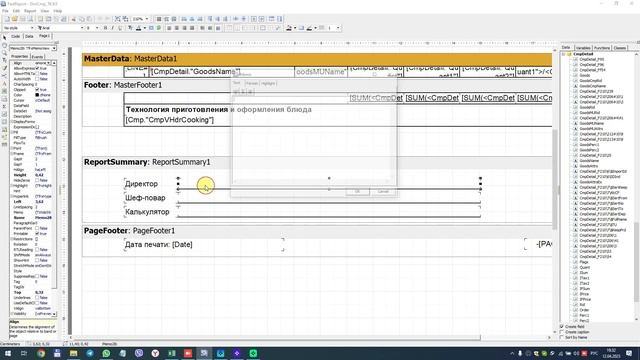Switch to the Functions tab
This screenshot has width=640, height=360.
coord(602,48)
